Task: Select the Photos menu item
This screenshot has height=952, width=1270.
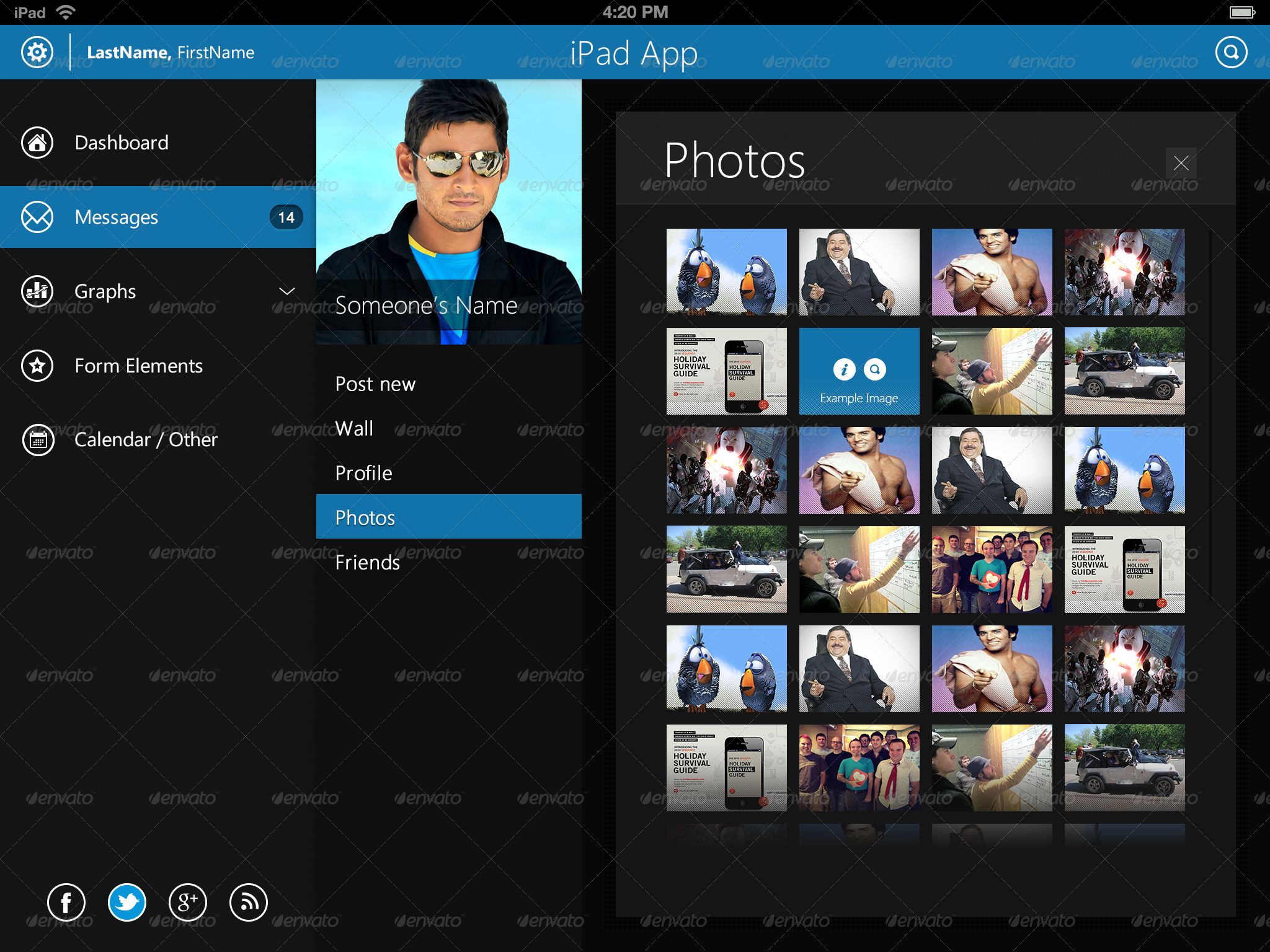Action: pos(365,518)
